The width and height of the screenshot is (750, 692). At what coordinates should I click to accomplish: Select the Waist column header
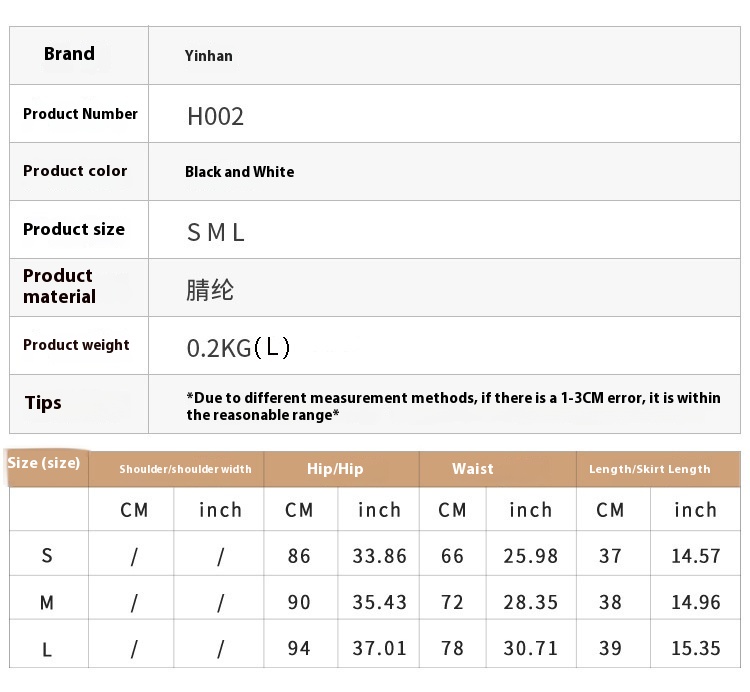point(472,469)
